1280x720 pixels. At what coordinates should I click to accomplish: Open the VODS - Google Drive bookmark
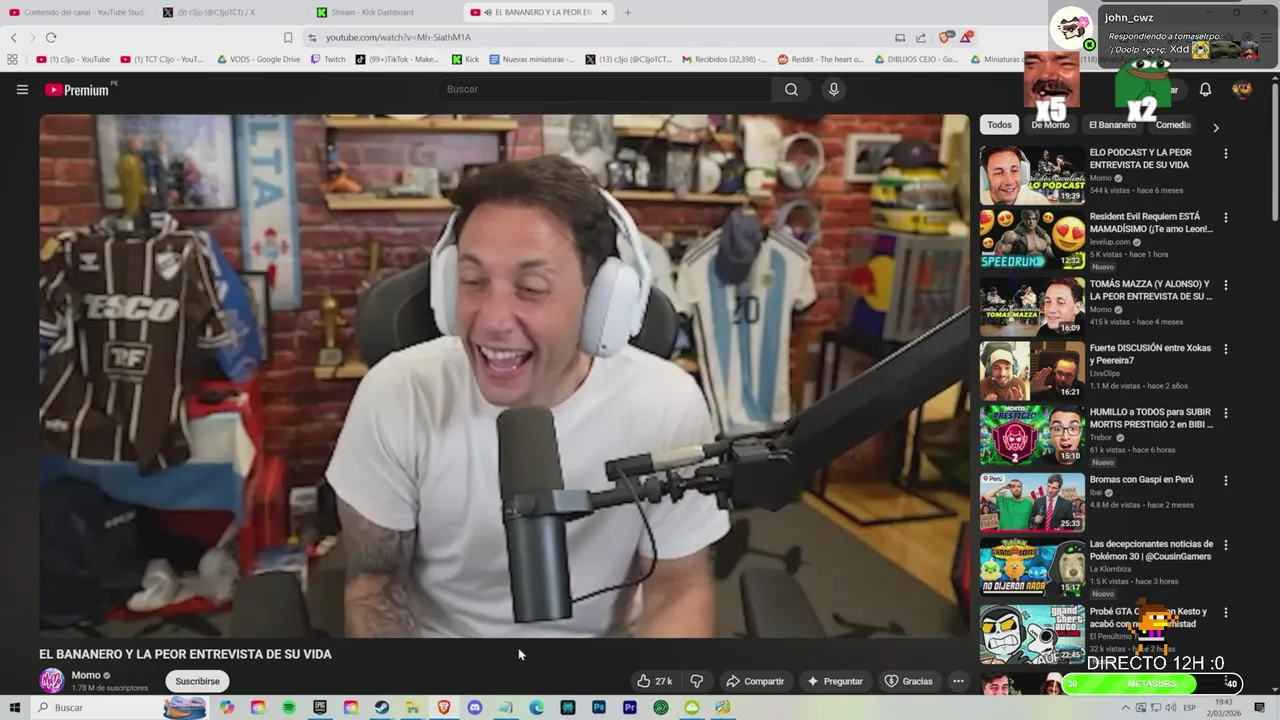(x=258, y=59)
